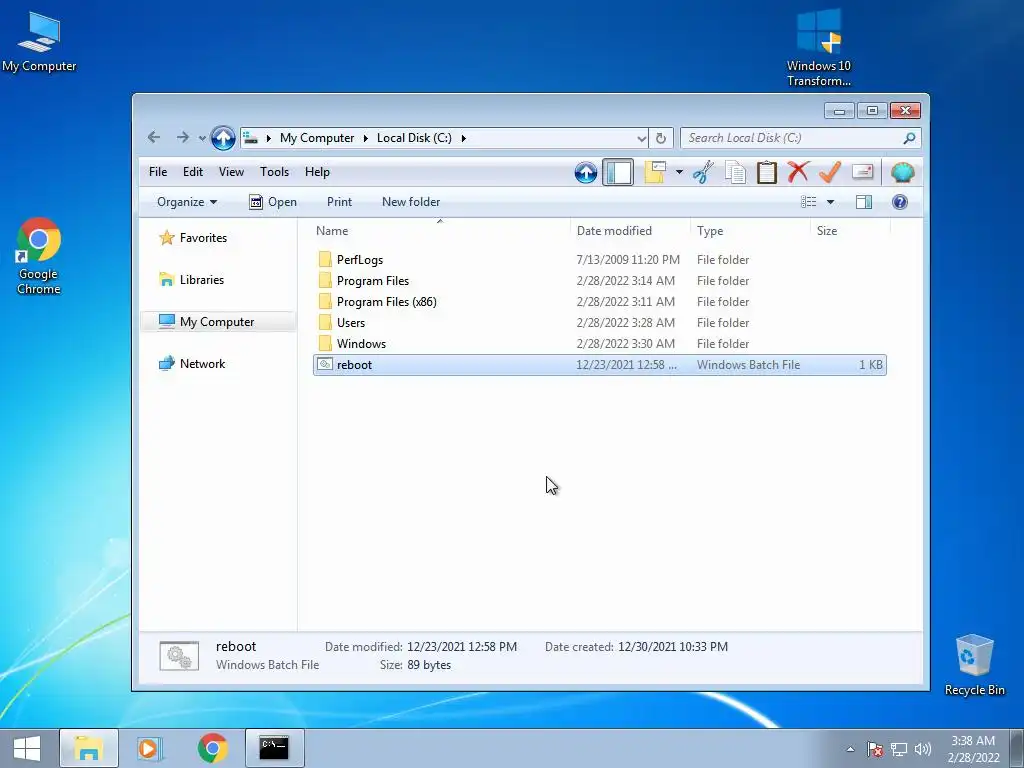Image resolution: width=1024 pixels, height=768 pixels.
Task: Click the Windows Media Player taskbar icon
Action: pos(150,748)
